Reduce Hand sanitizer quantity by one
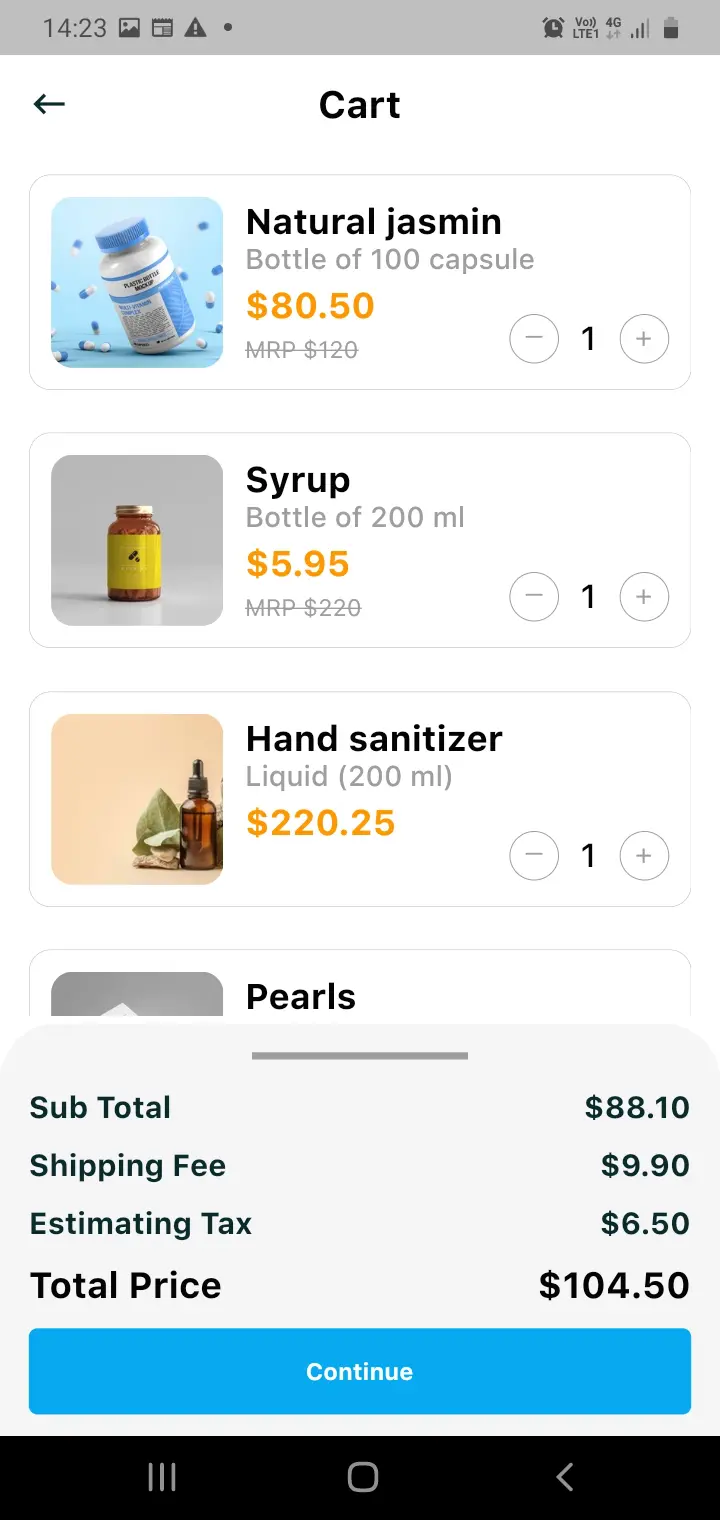Screen dimensions: 720x1520 point(534,856)
